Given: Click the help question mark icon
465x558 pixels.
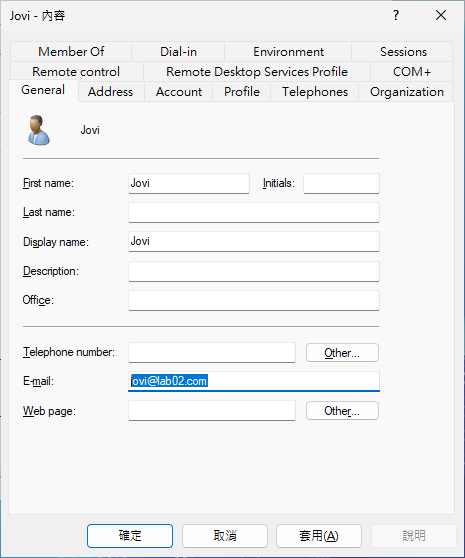Looking at the screenshot, I should coord(396,15).
